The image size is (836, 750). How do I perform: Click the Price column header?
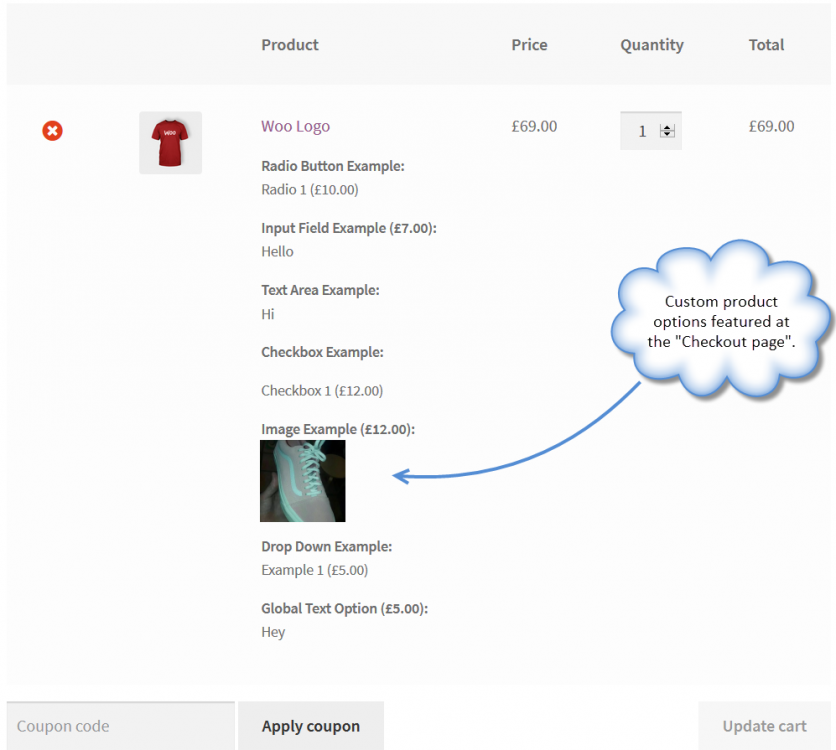click(x=529, y=45)
